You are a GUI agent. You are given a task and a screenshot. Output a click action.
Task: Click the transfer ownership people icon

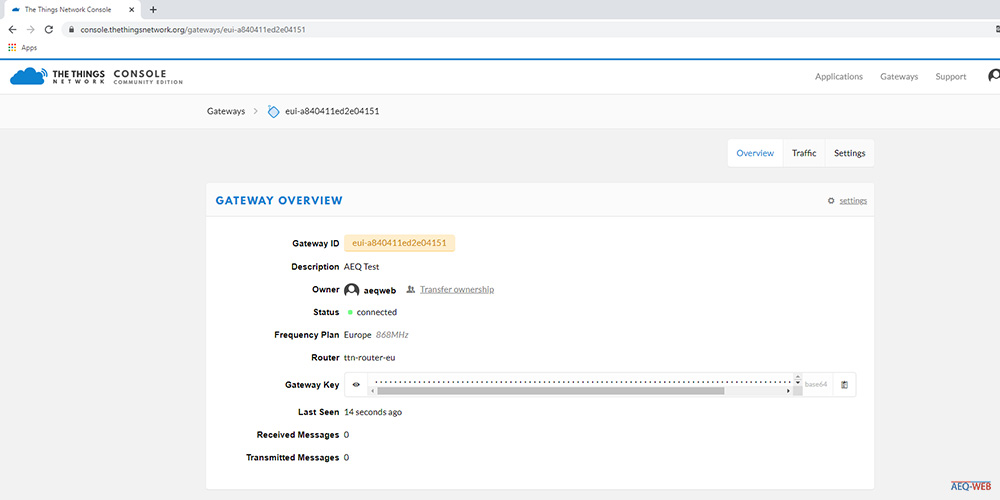411,290
